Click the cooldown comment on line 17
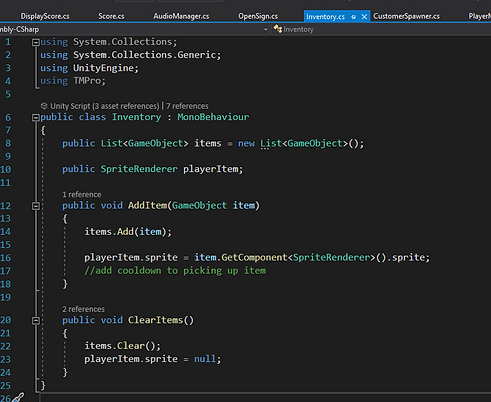This screenshot has width=491, height=402. (175, 270)
